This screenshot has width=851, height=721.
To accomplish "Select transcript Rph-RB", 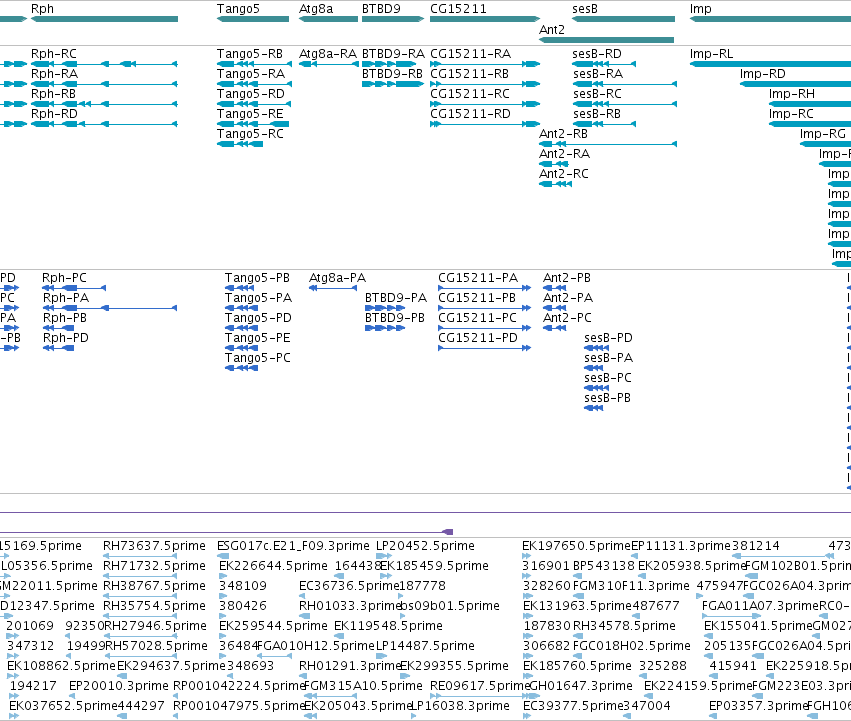I will click(x=104, y=104).
